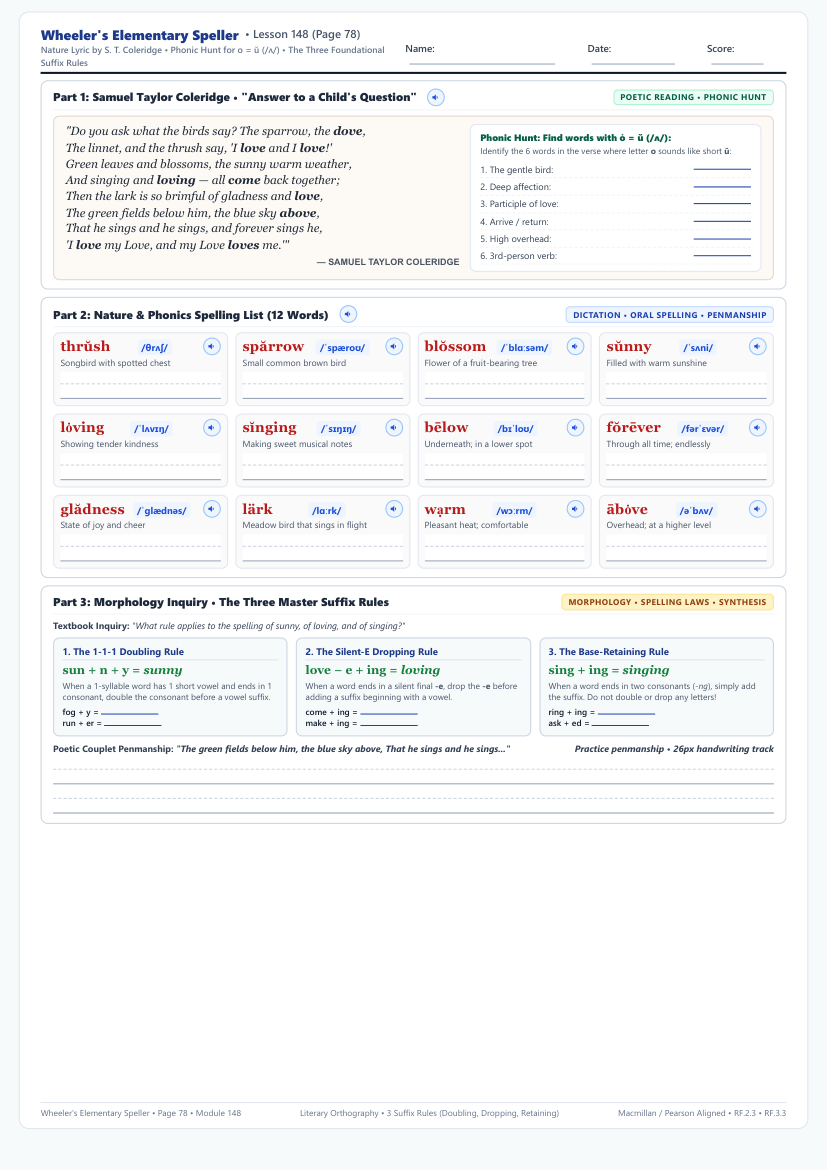Play pronunciation of the word below

tap(575, 428)
